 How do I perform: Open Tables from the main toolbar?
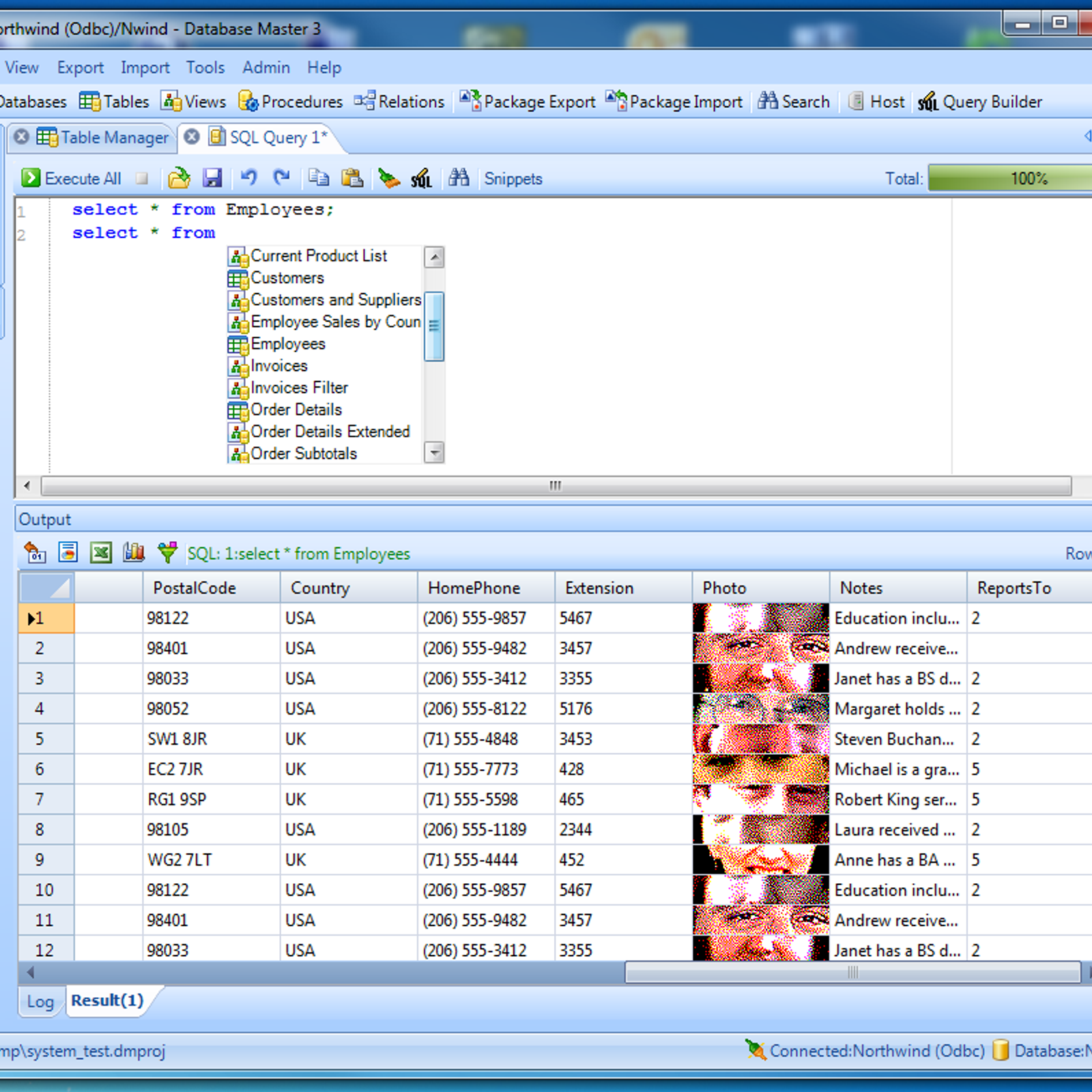point(114,102)
